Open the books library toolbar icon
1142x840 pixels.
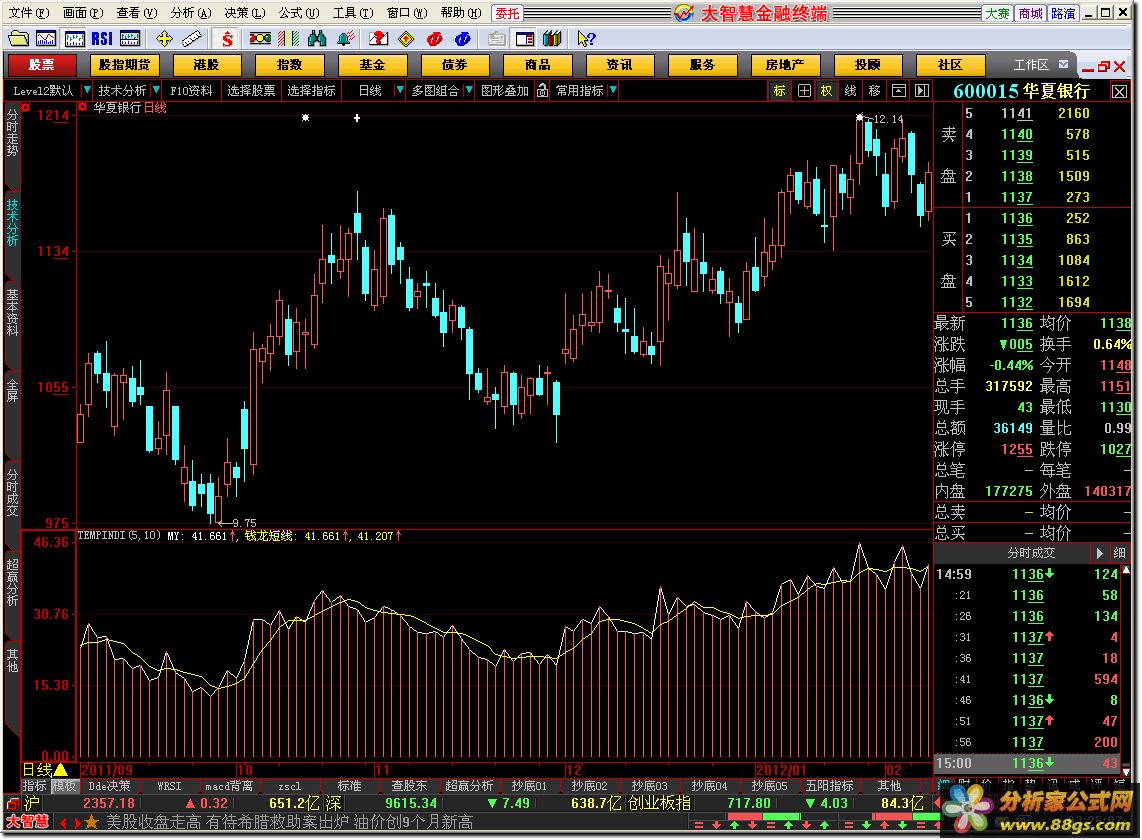pyautogui.click(x=552, y=39)
